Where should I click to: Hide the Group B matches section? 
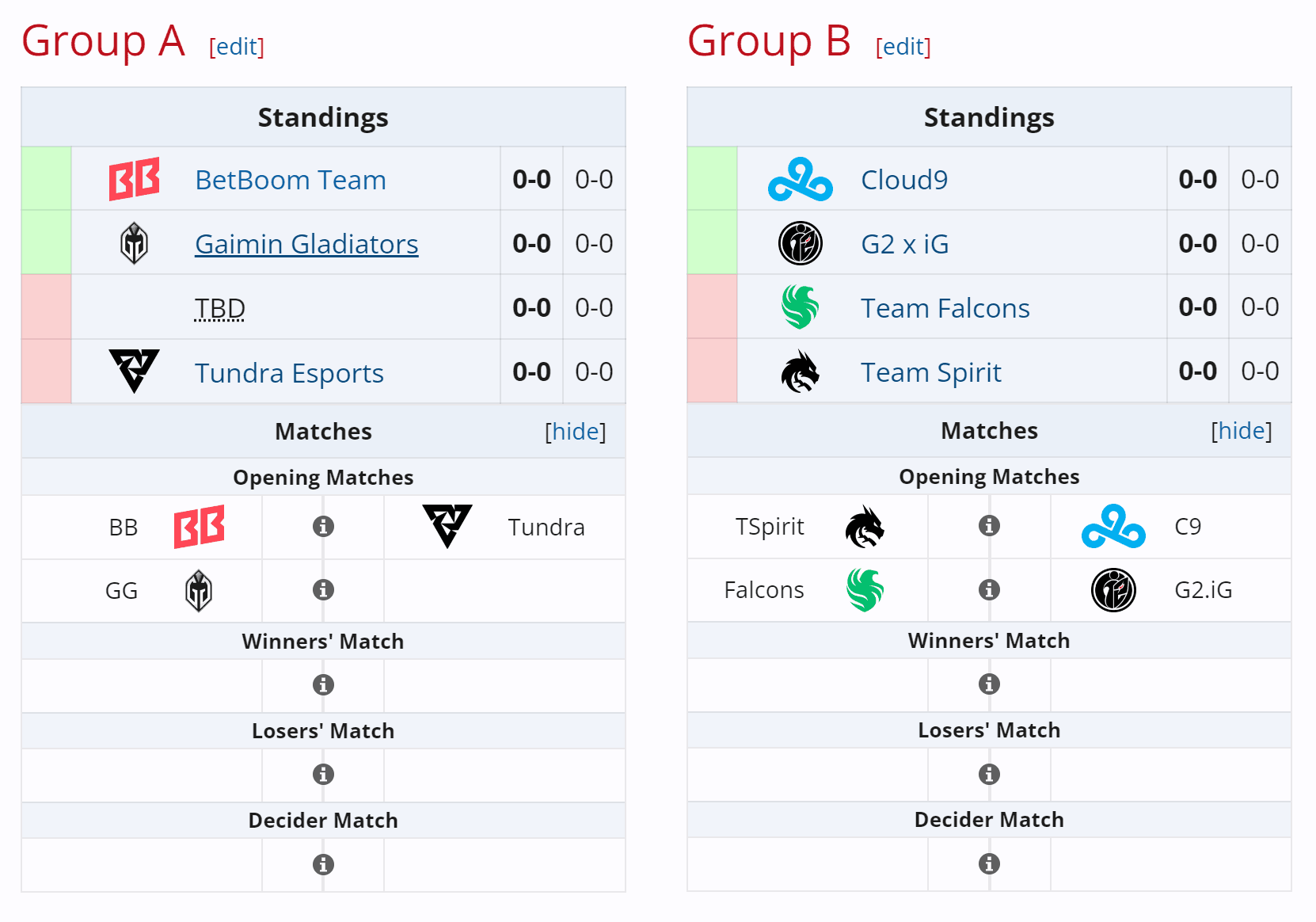tap(1242, 431)
